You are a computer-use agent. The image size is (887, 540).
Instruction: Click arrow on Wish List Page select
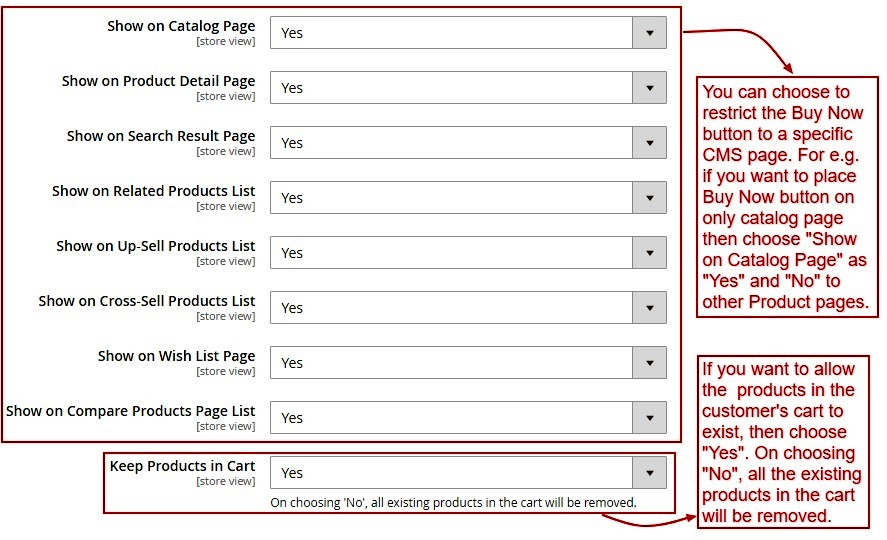click(649, 363)
